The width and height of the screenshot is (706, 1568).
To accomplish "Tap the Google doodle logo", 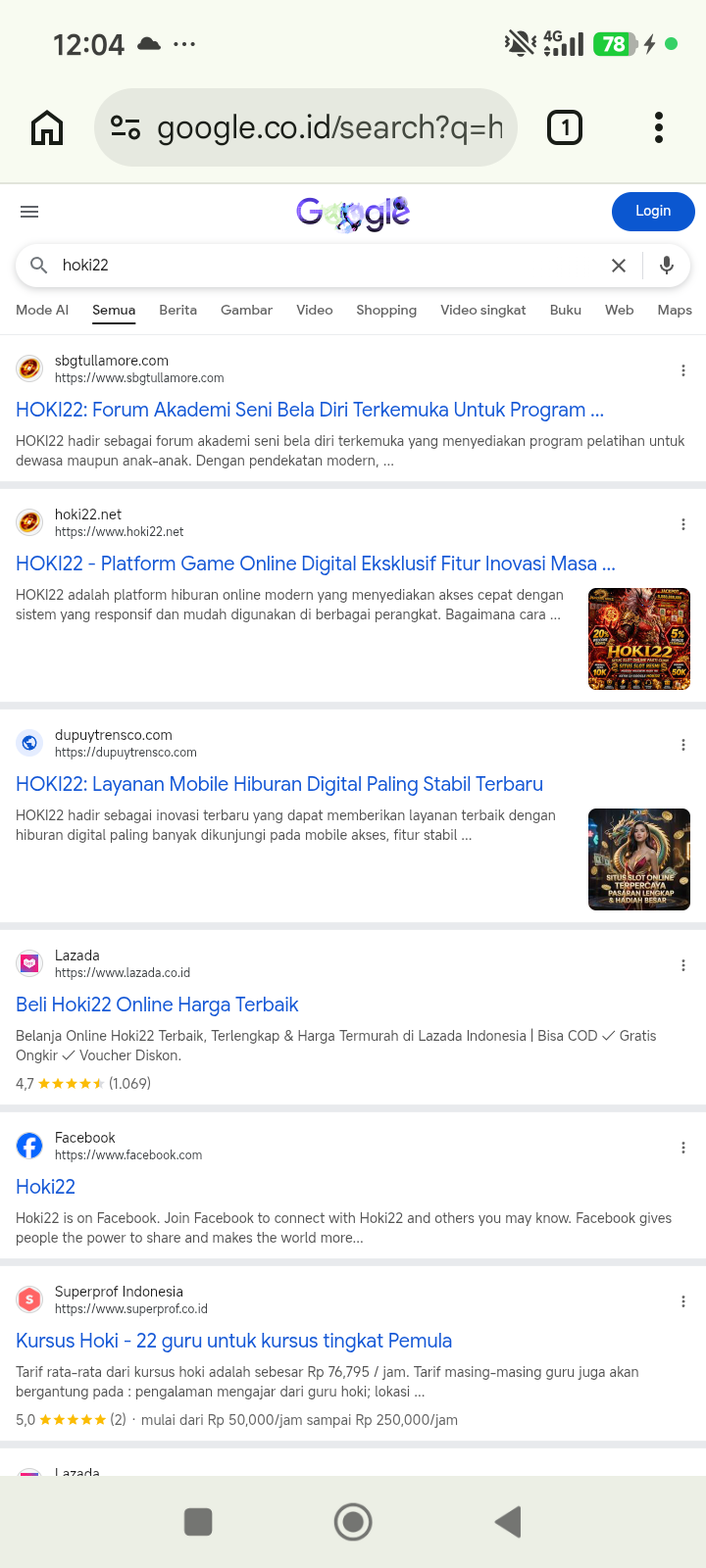I will (353, 212).
